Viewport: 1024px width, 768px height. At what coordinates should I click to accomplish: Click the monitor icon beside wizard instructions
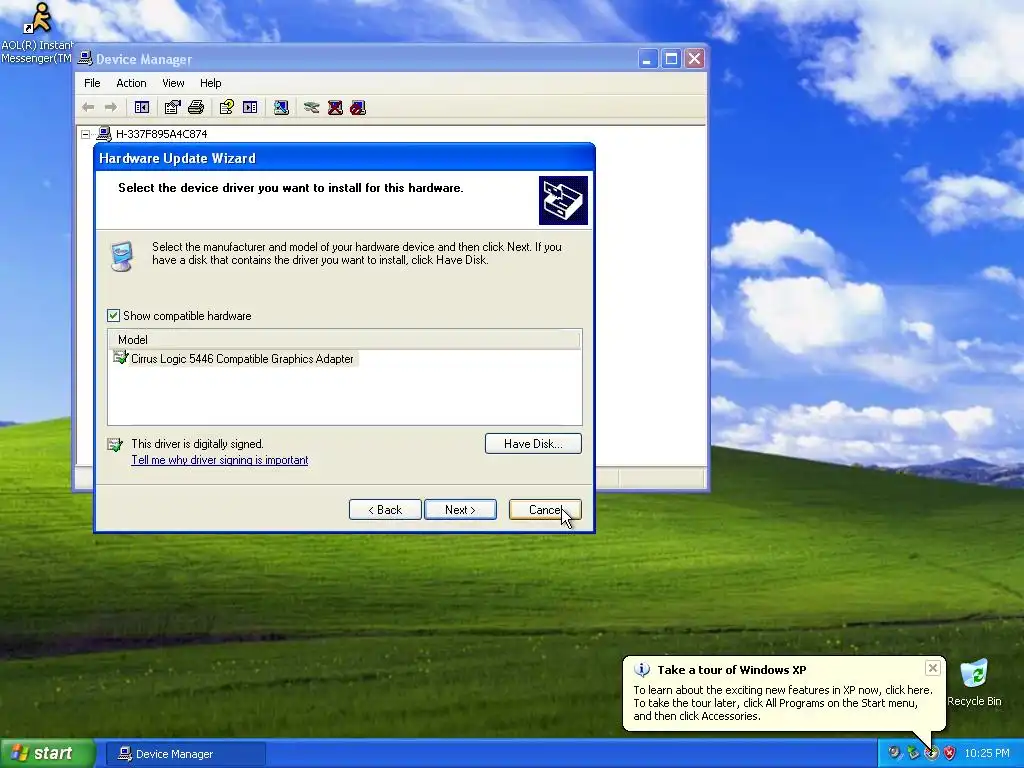(x=121, y=256)
